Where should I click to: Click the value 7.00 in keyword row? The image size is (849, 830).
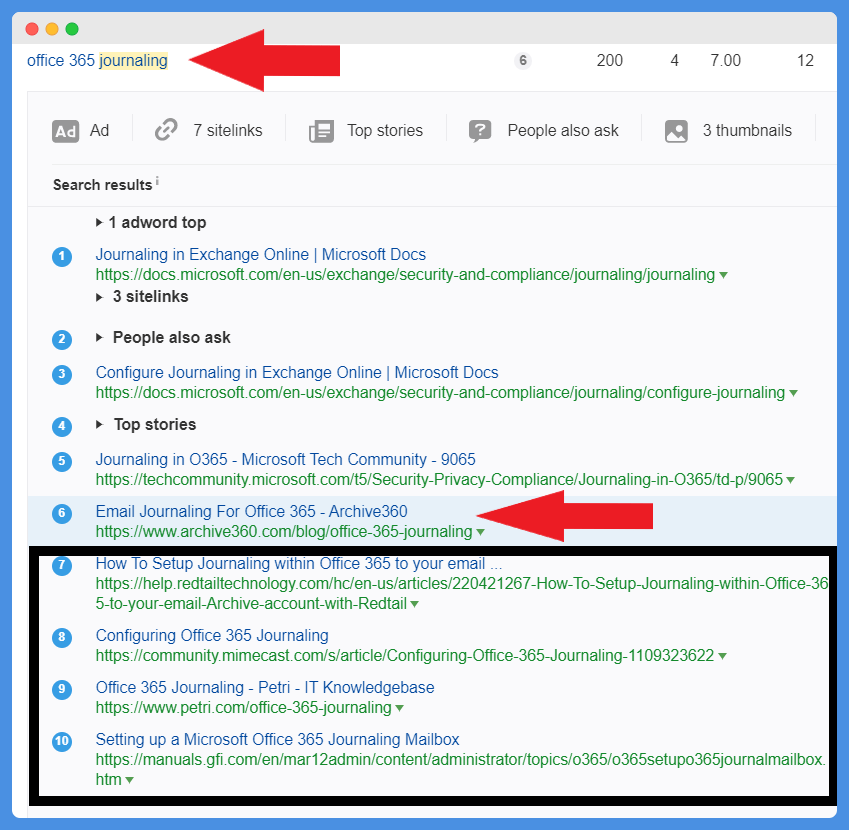point(726,61)
